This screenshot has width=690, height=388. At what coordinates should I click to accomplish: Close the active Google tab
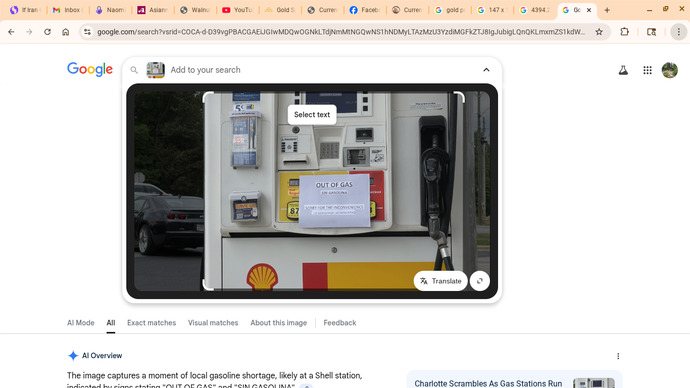[x=589, y=10]
